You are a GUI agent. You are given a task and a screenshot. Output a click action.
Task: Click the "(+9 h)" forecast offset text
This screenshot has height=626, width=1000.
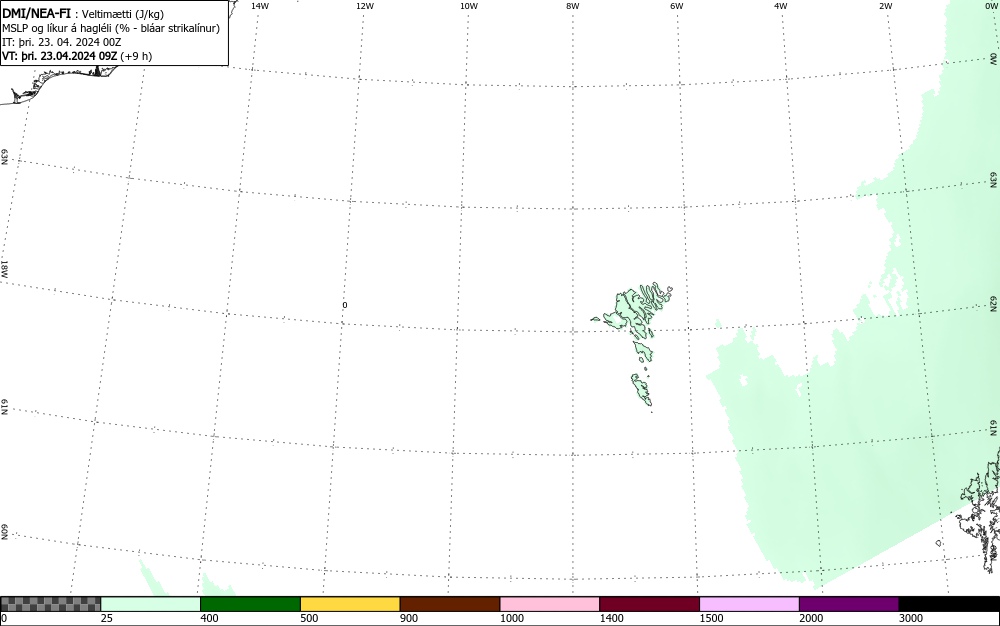[x=136, y=56]
